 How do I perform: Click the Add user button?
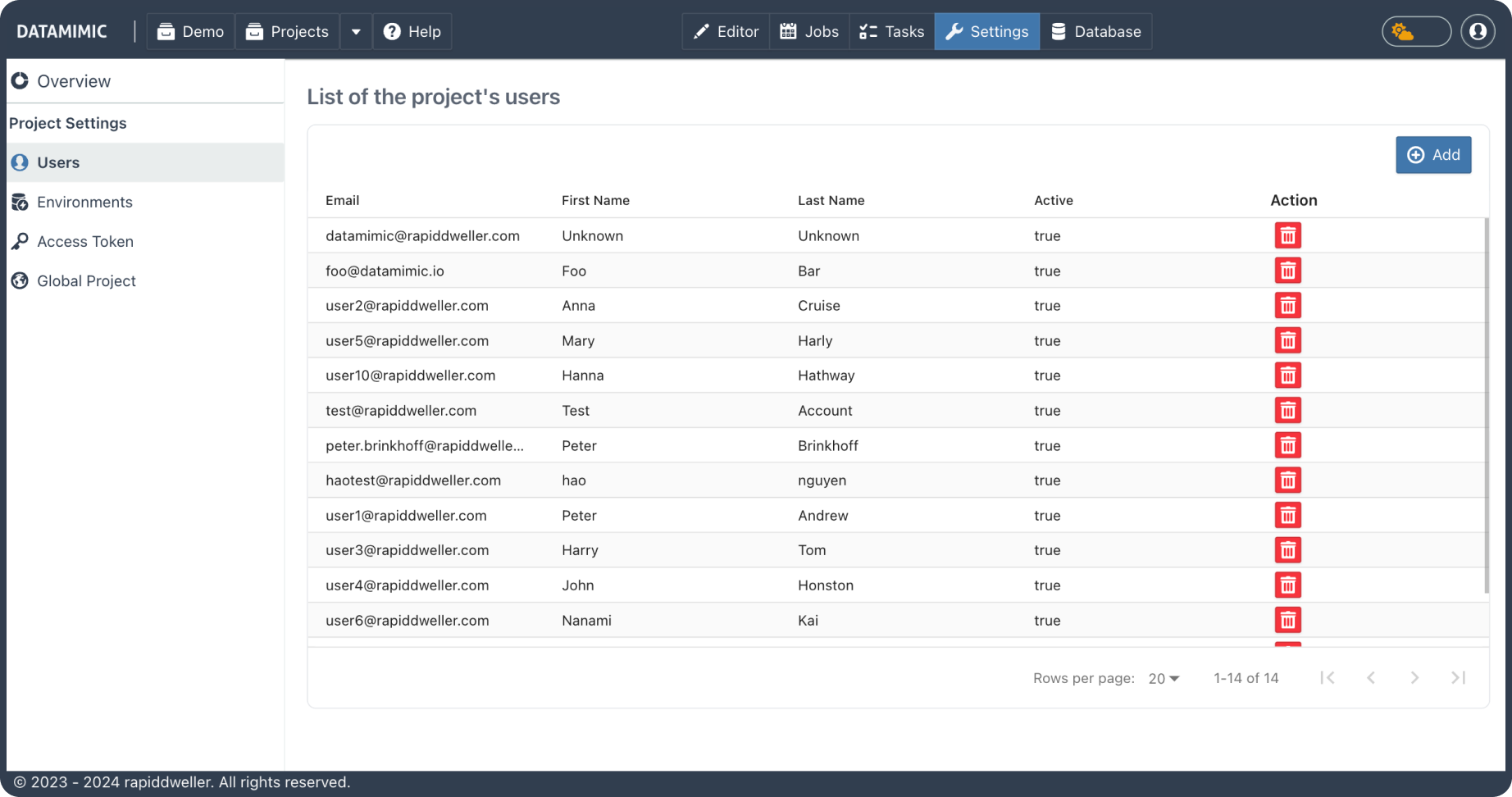[x=1433, y=155]
